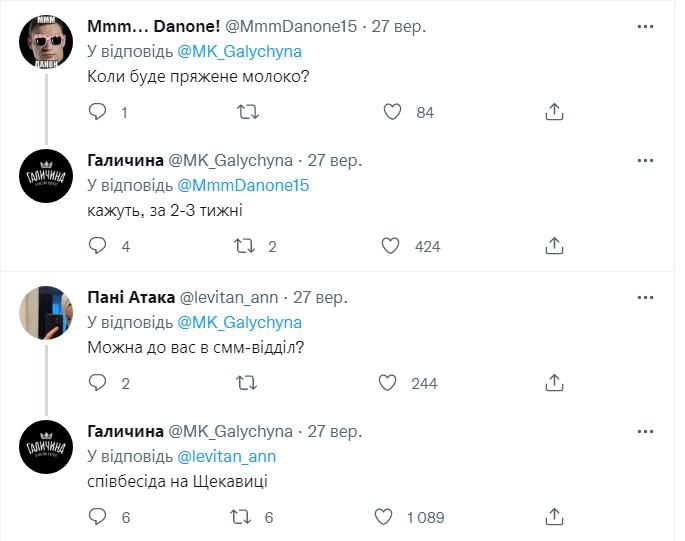This screenshot has width=685, height=541.
Task: Like the tweet with 84 likes
Action: pyautogui.click(x=394, y=113)
